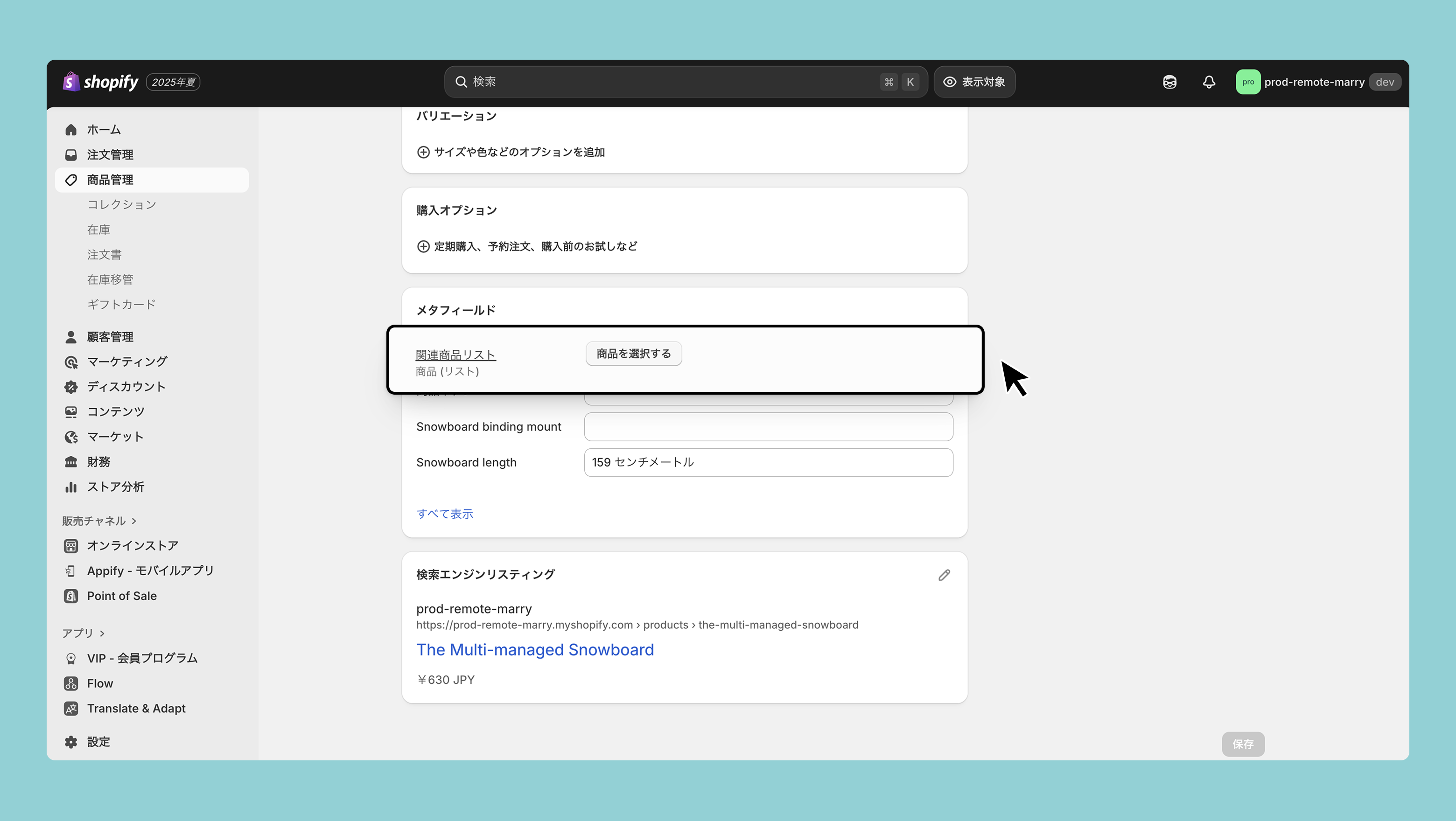Open Flow app in sidebar
Viewport: 1456px width, 821px height.
point(99,683)
